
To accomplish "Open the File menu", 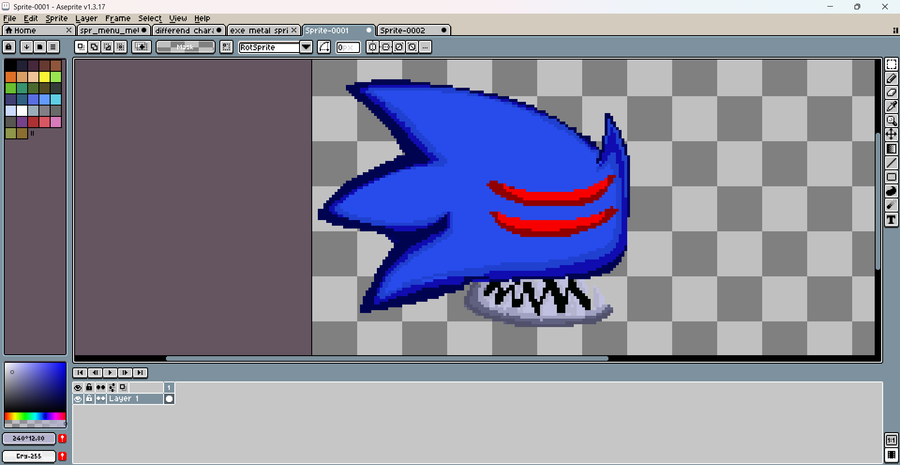I will click(x=9, y=18).
